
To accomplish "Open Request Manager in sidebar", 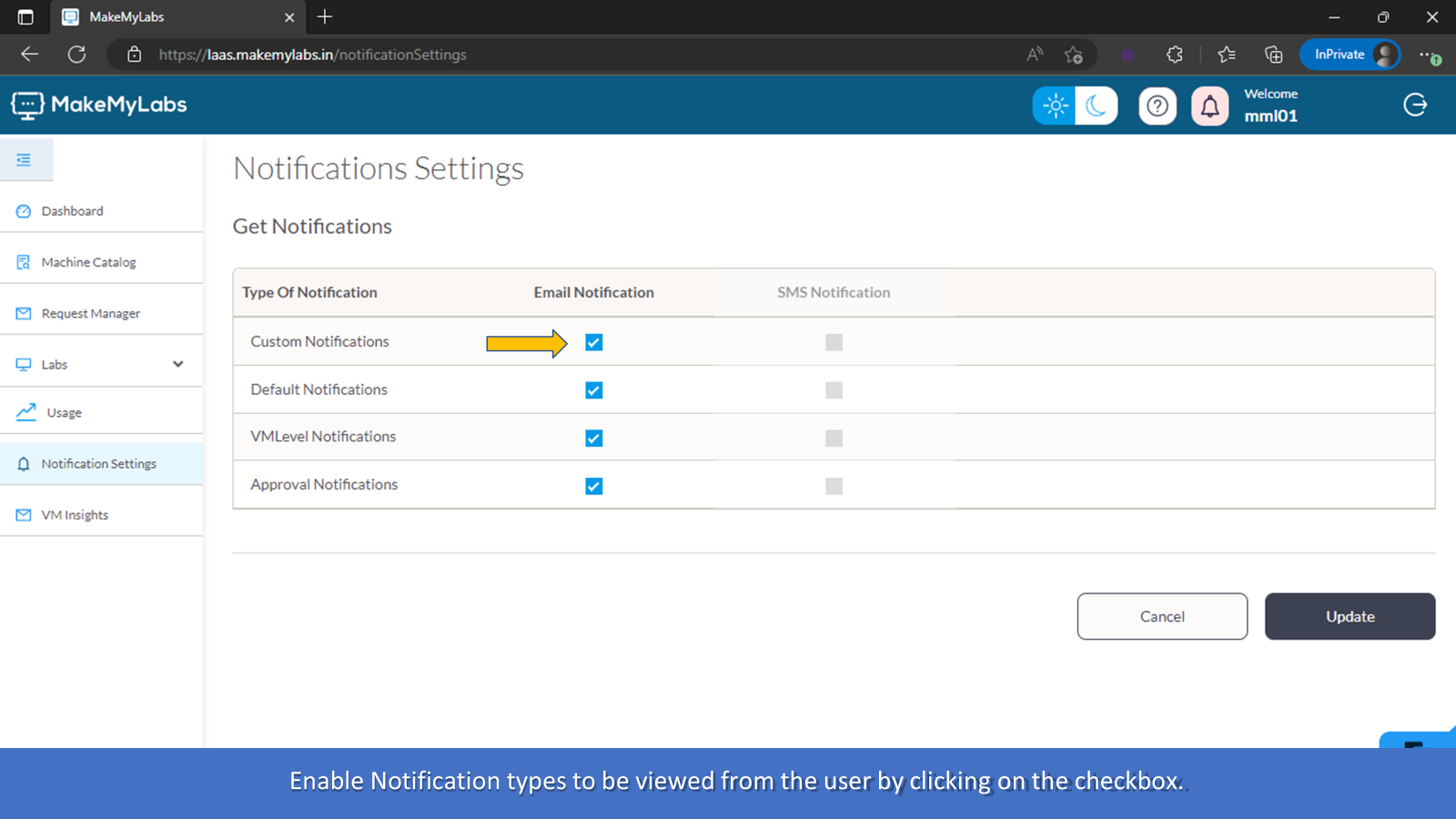I will (x=90, y=313).
